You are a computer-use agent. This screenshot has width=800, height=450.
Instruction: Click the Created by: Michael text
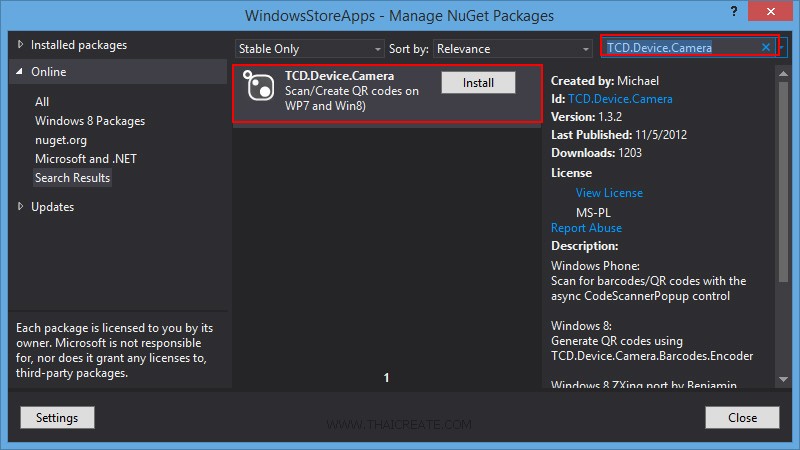point(605,81)
